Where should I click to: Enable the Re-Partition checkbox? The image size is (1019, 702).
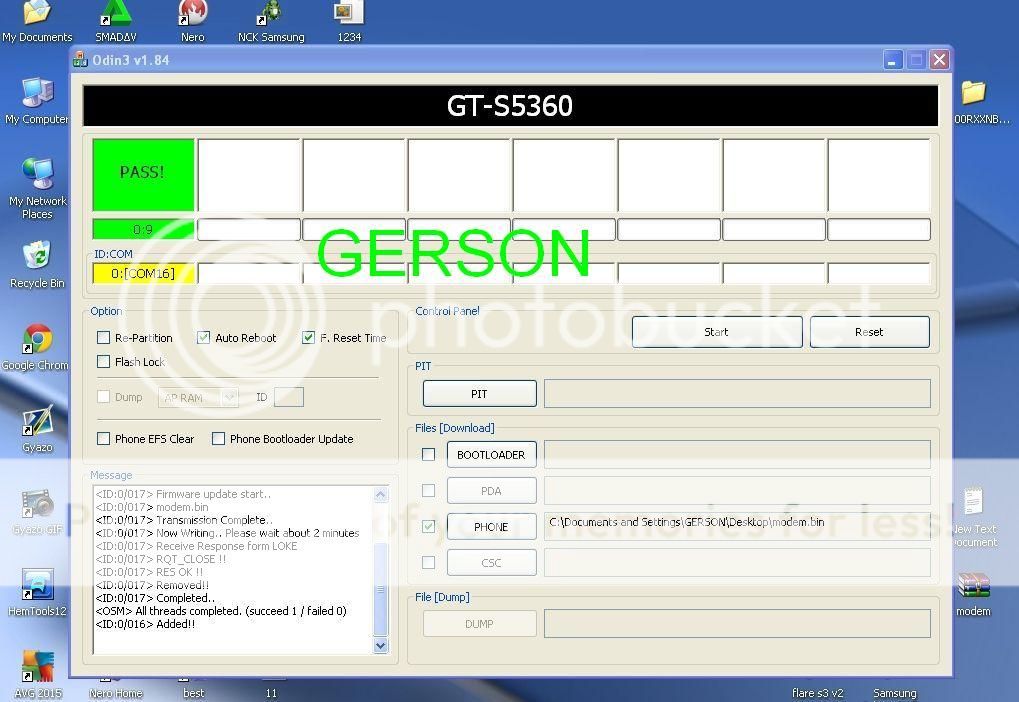pos(103,338)
